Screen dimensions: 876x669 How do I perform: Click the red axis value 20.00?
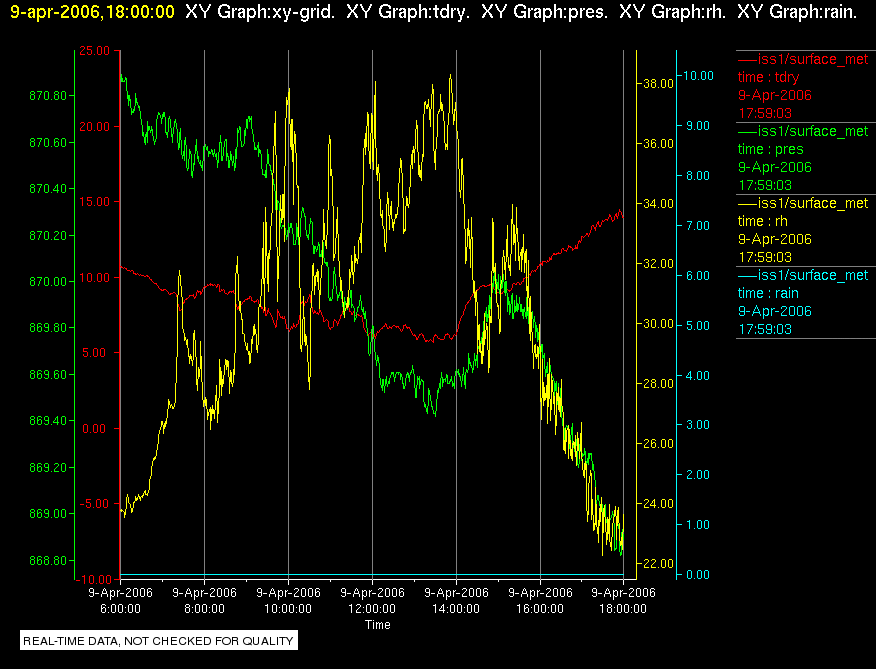click(x=94, y=126)
